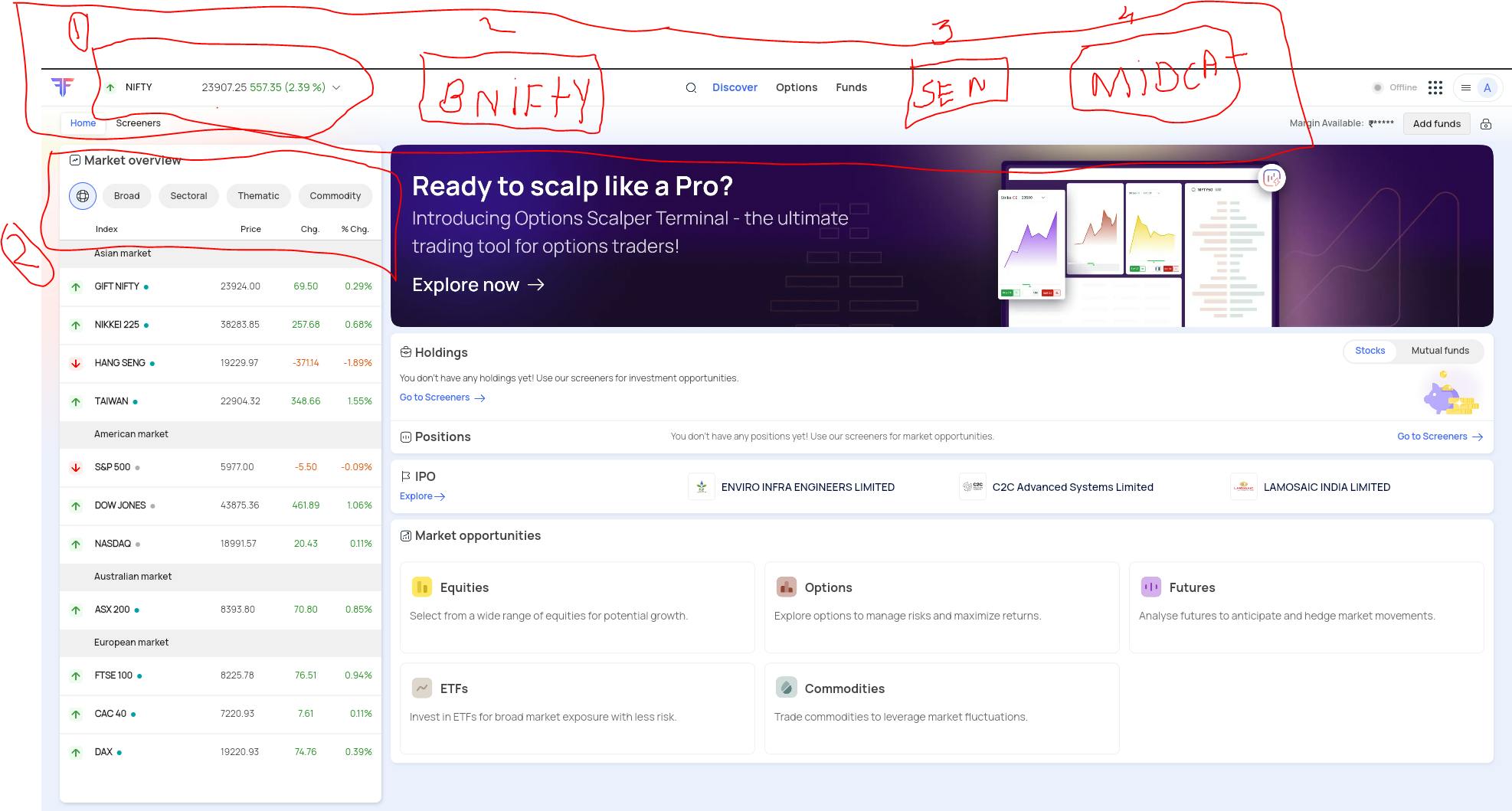Open the Discover section
Screen dimensions: 1512x811
coord(735,87)
